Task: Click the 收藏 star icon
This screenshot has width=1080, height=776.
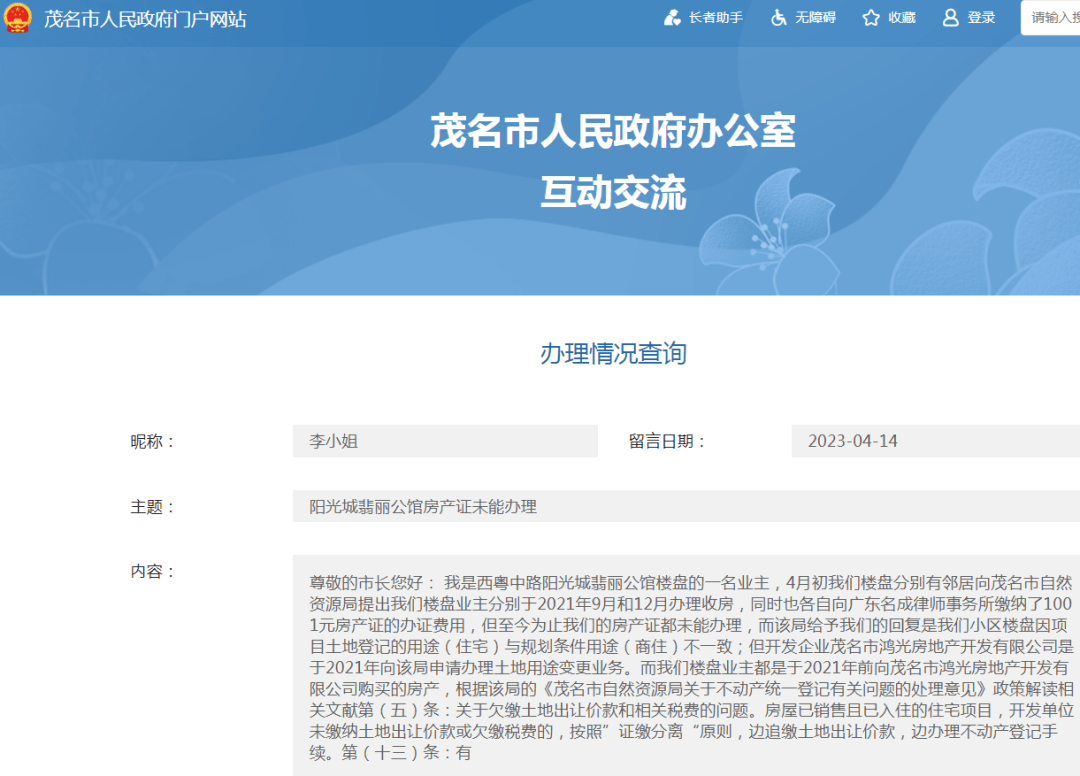Action: click(871, 18)
